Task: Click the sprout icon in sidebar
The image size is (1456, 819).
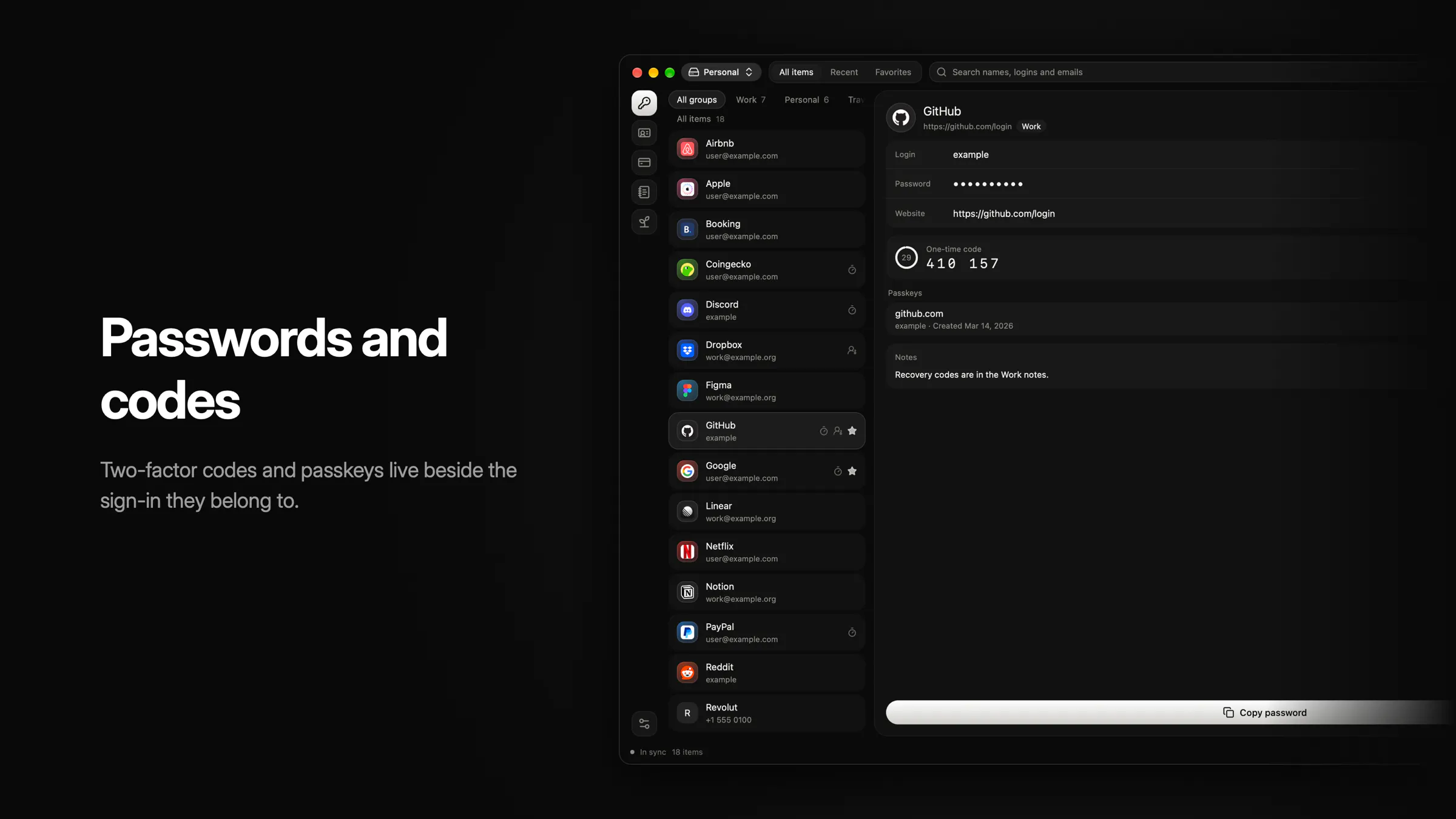Action: pyautogui.click(x=644, y=222)
